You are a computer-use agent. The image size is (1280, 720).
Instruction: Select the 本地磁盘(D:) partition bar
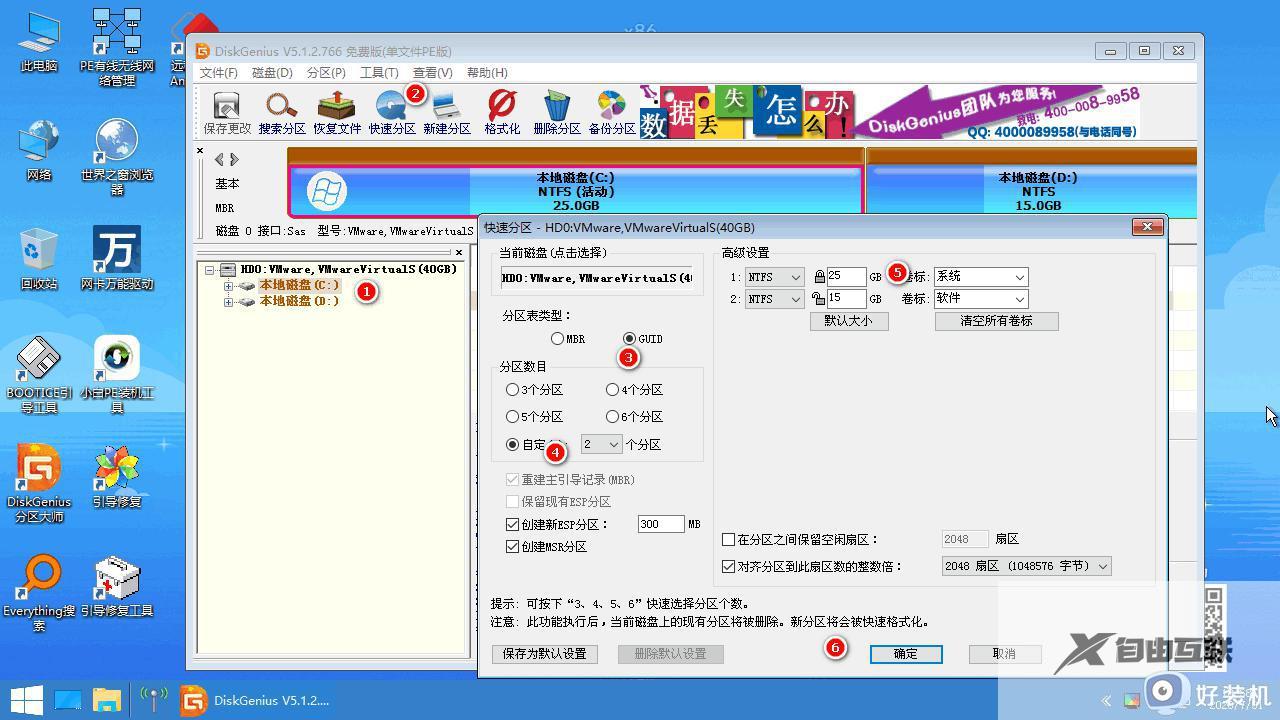[x=1031, y=190]
